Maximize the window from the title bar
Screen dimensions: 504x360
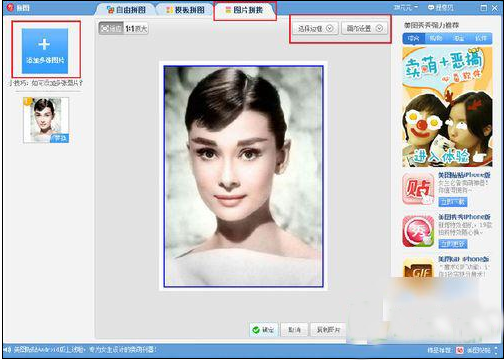tap(484, 8)
